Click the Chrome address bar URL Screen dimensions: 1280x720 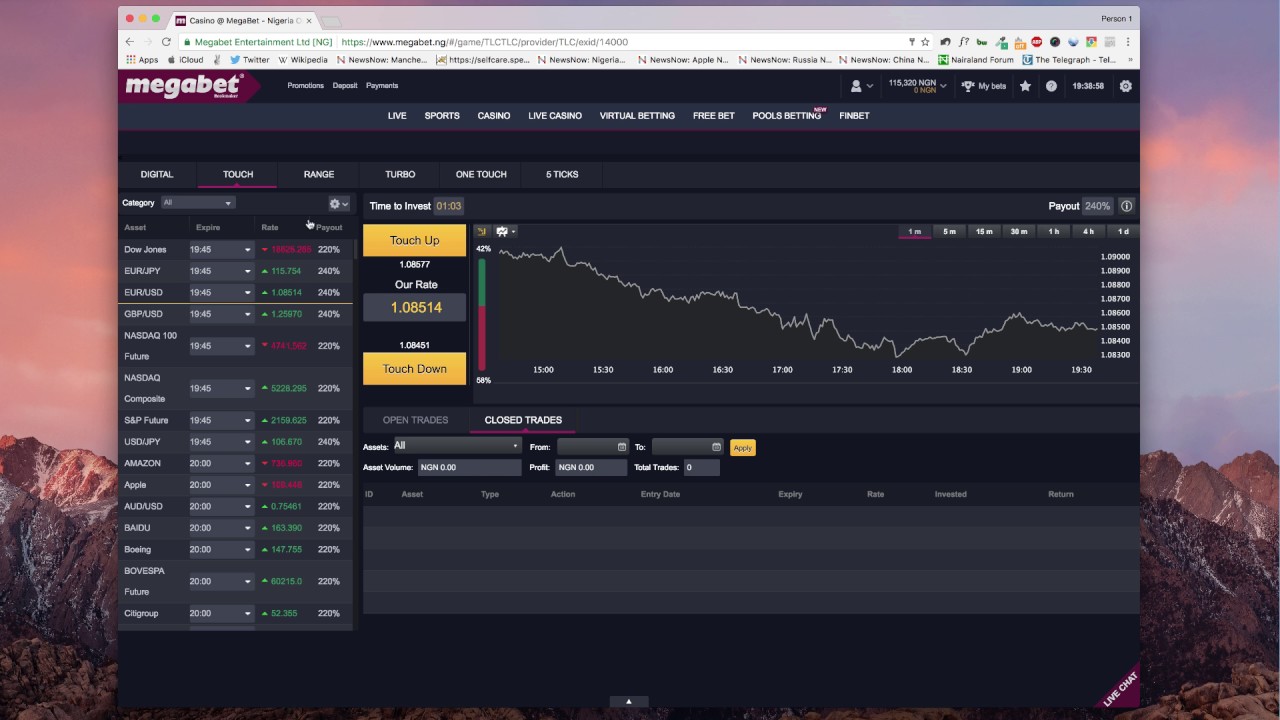coord(484,42)
